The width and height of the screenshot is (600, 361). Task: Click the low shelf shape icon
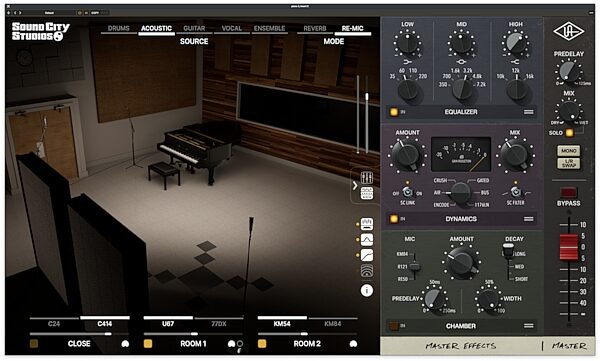click(407, 62)
